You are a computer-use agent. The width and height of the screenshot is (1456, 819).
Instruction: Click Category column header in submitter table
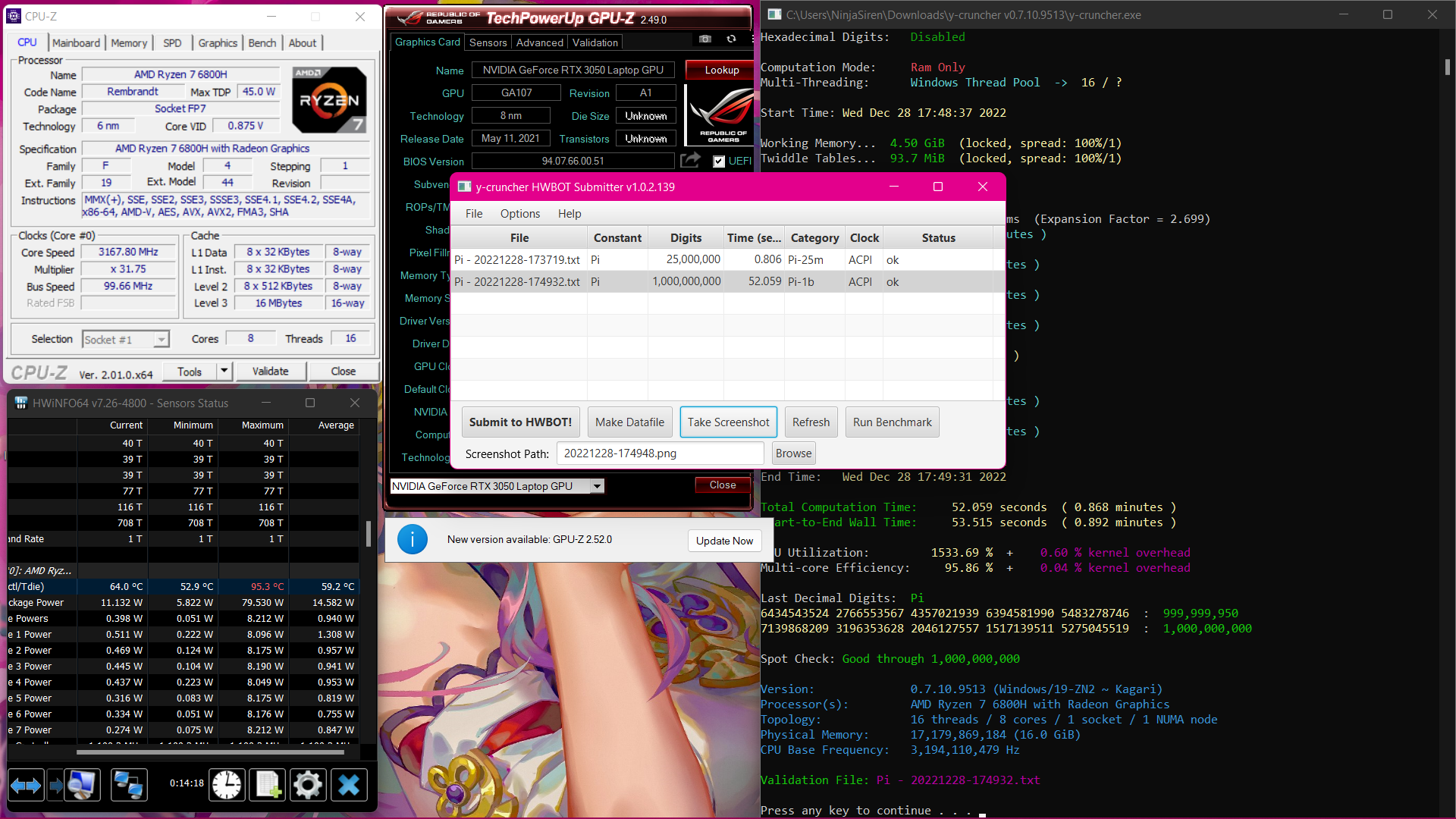[814, 237]
